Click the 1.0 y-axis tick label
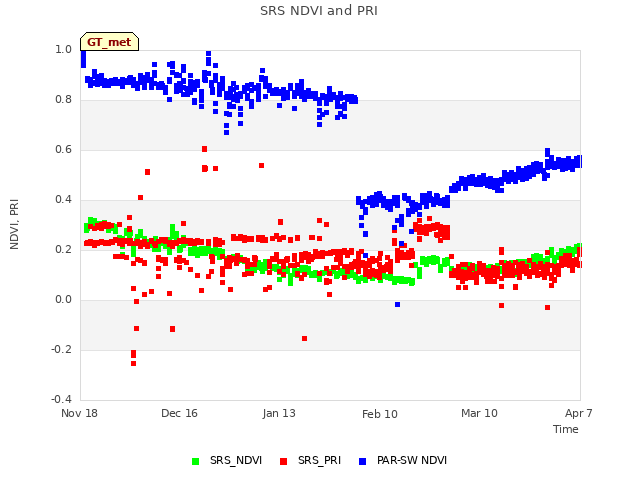This screenshot has width=640, height=480. (x=63, y=49)
